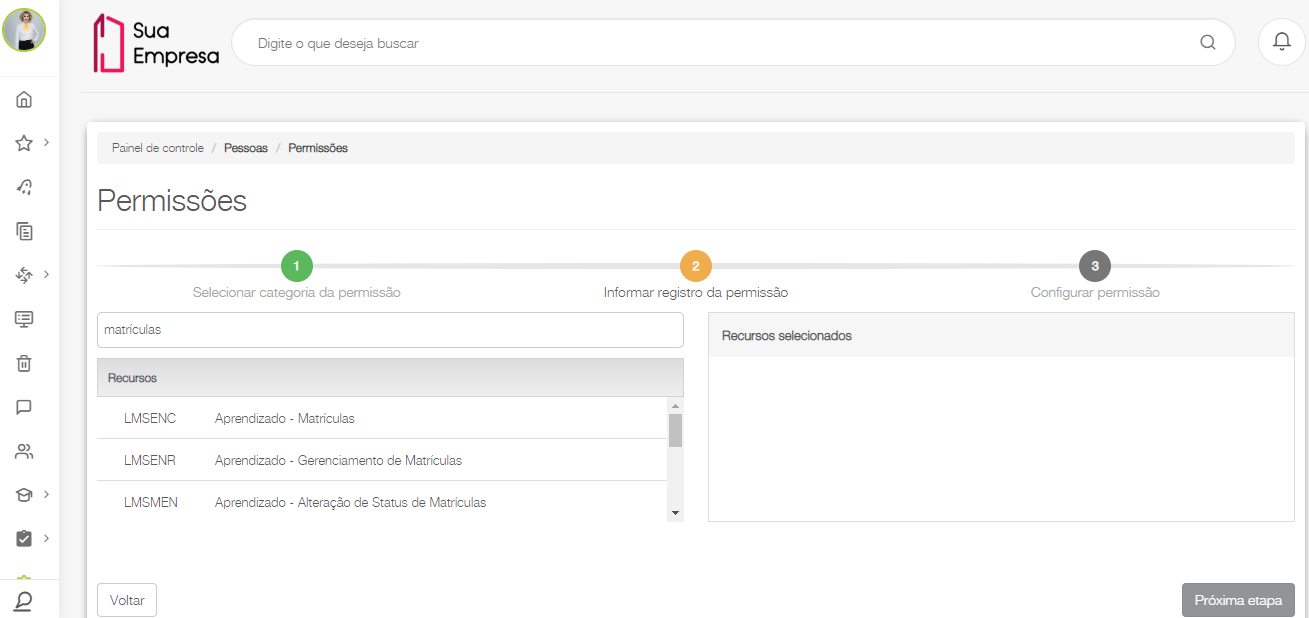The width and height of the screenshot is (1309, 618).
Task: Click the Voltar button
Action: [x=127, y=600]
